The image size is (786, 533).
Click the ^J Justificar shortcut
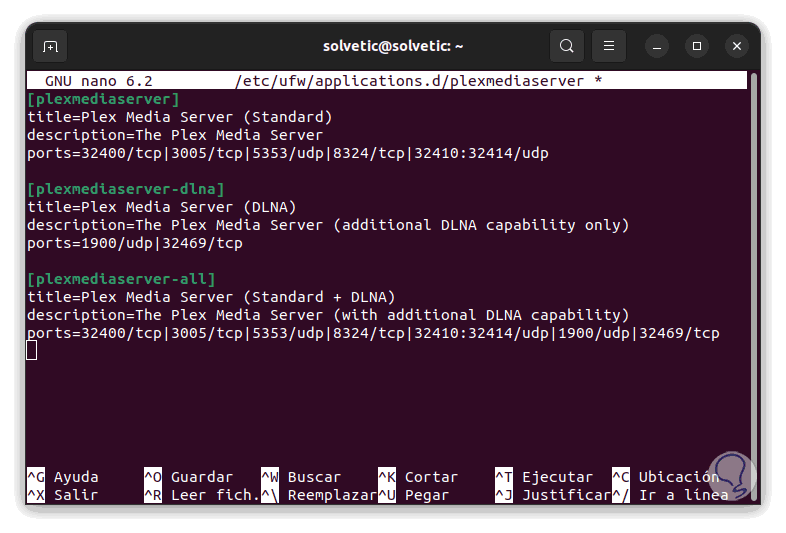553,494
